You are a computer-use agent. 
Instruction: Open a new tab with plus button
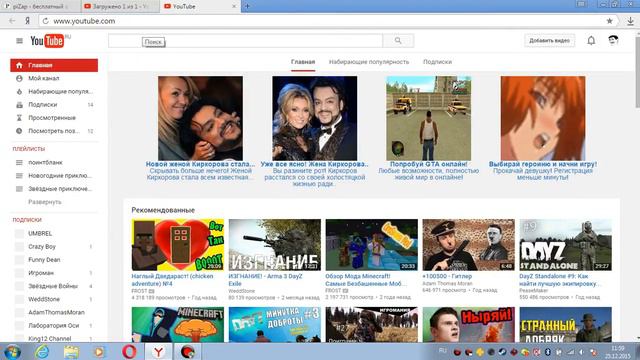[x=247, y=6]
